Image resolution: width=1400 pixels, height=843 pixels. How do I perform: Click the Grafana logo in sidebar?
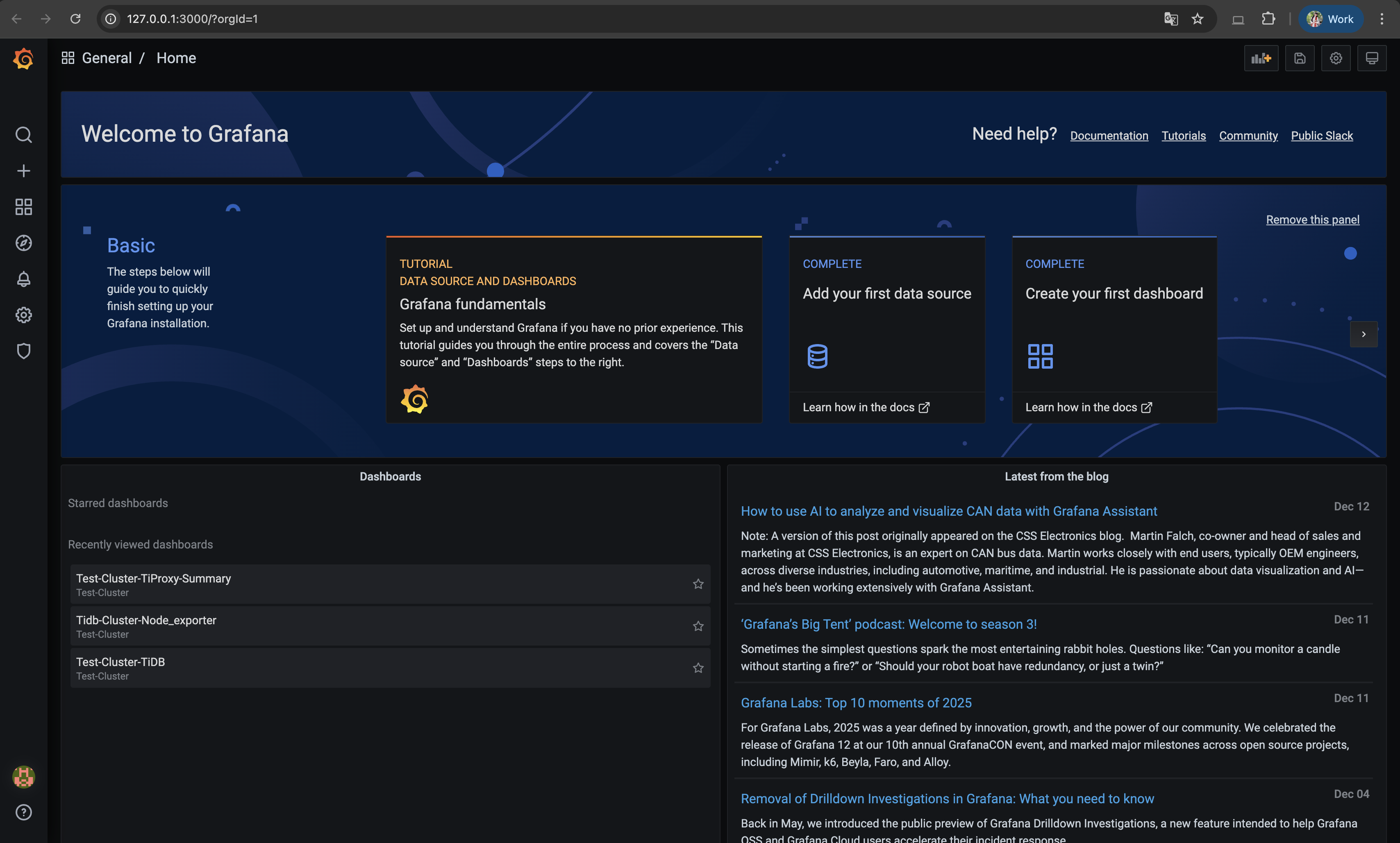(x=23, y=59)
